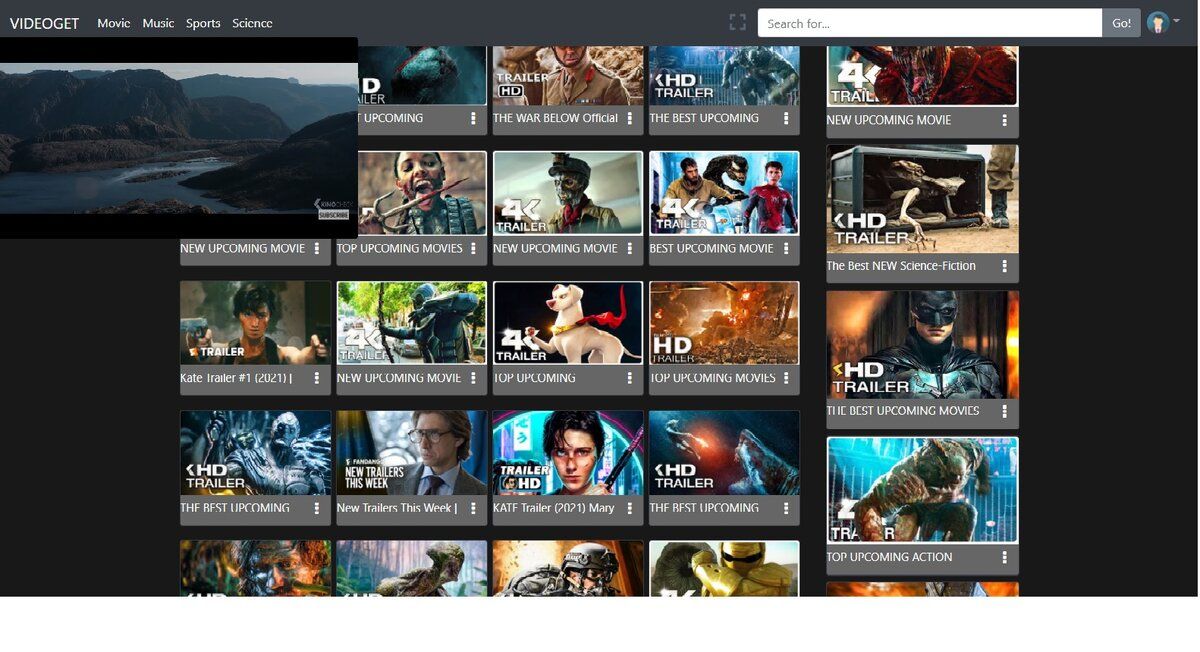Open three-dot menu on top-row Venom THE BEST UPCOMING card

(786, 118)
